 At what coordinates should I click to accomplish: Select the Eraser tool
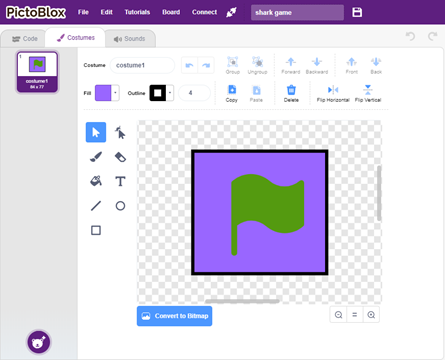point(120,157)
